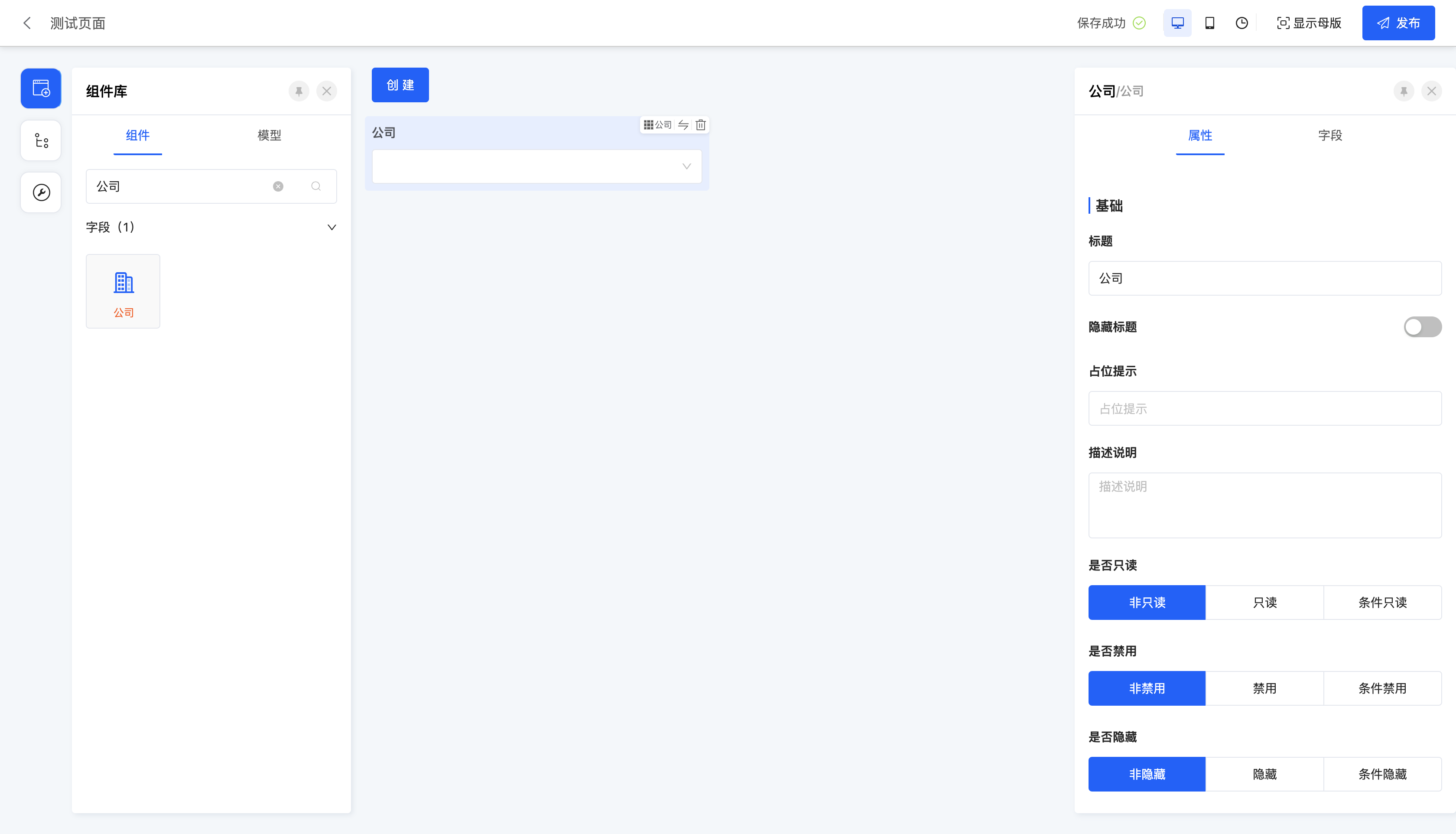Screen dimensions: 1456x834
Task: Click the 创建 button
Action: click(400, 85)
